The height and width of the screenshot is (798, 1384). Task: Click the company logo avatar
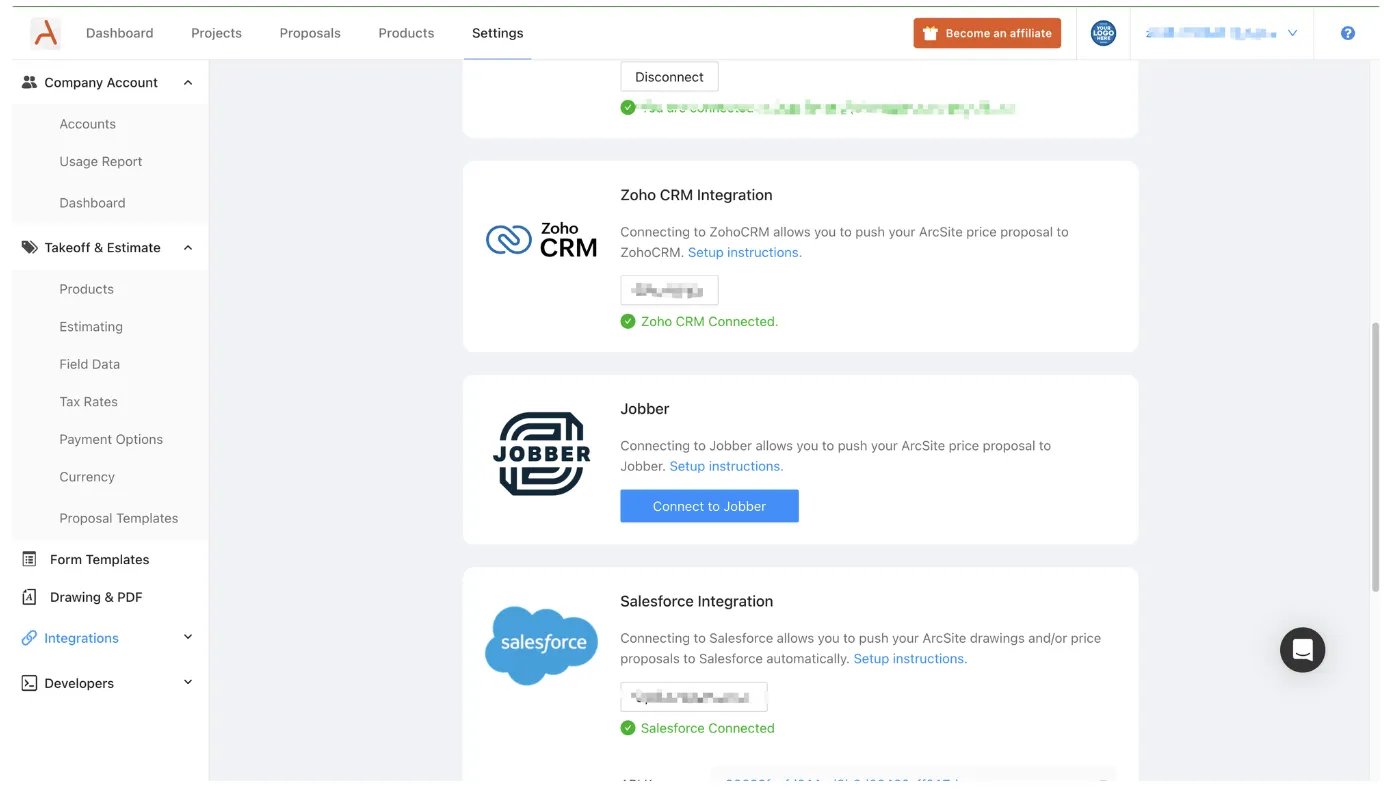pos(1103,33)
